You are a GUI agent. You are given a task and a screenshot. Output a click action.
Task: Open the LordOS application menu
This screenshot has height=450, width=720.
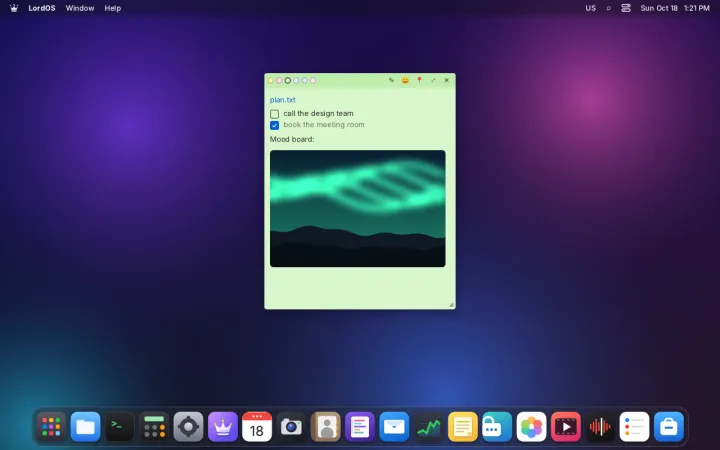pos(42,8)
